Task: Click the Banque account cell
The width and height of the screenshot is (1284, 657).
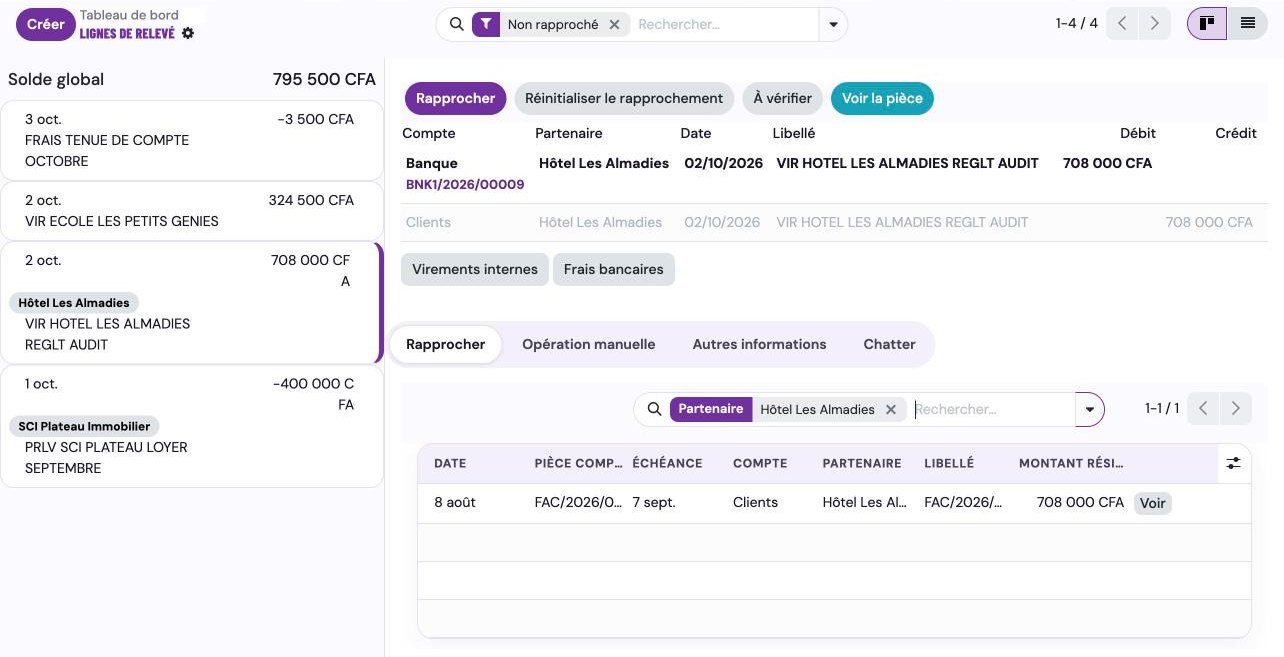Action: (432, 163)
